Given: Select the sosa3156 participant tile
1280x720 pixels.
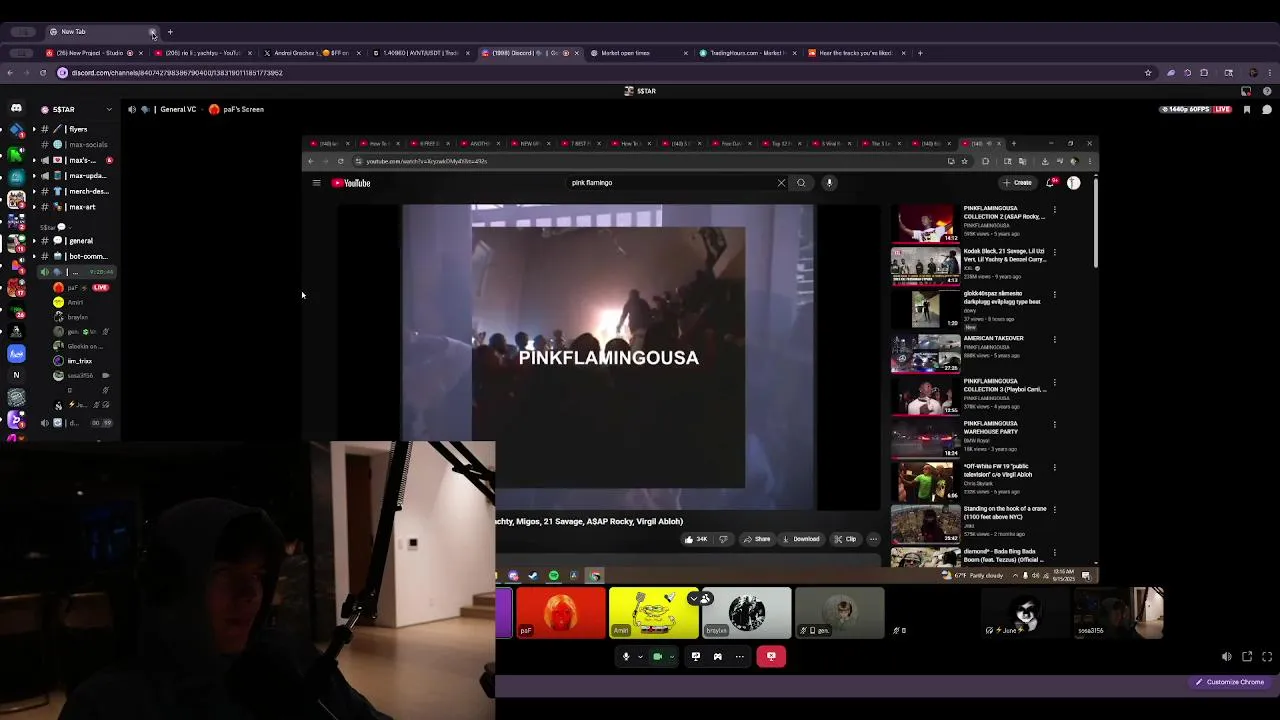Looking at the screenshot, I should tap(1119, 613).
